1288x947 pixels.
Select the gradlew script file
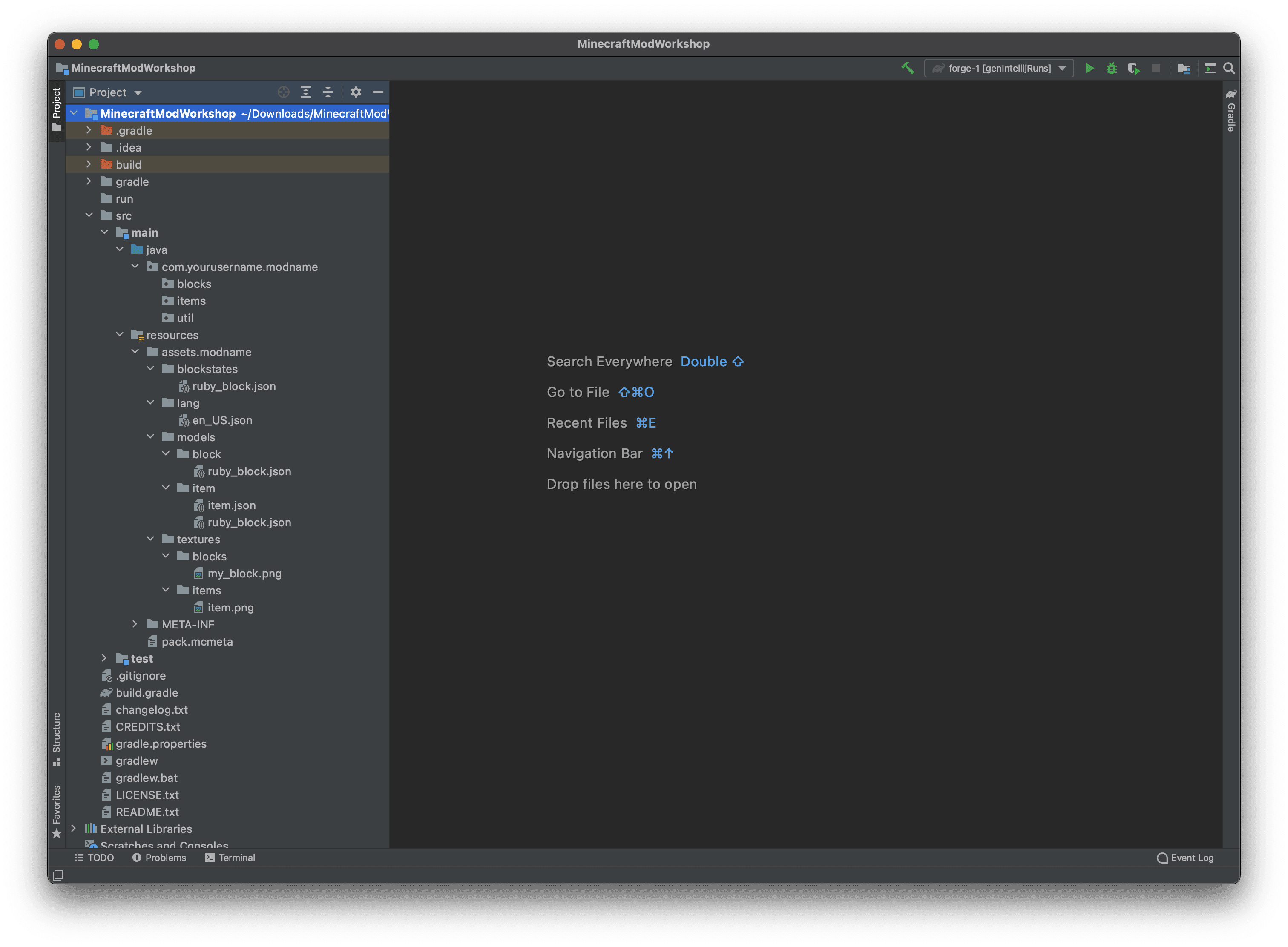(129, 760)
